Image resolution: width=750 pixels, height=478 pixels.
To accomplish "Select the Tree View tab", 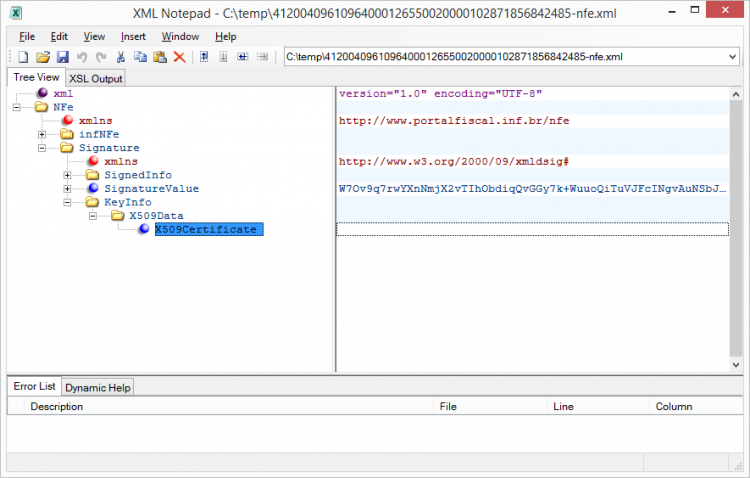I will [36, 77].
